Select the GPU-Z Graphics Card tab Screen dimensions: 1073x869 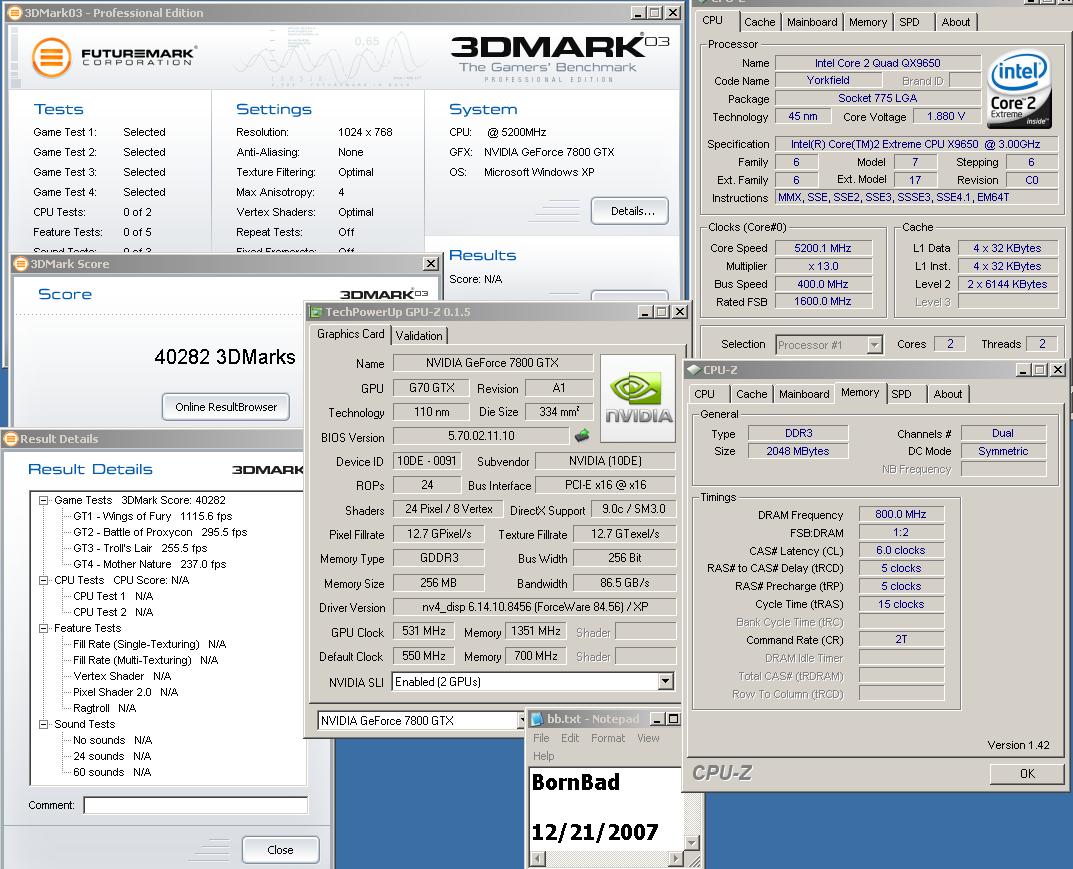(350, 334)
